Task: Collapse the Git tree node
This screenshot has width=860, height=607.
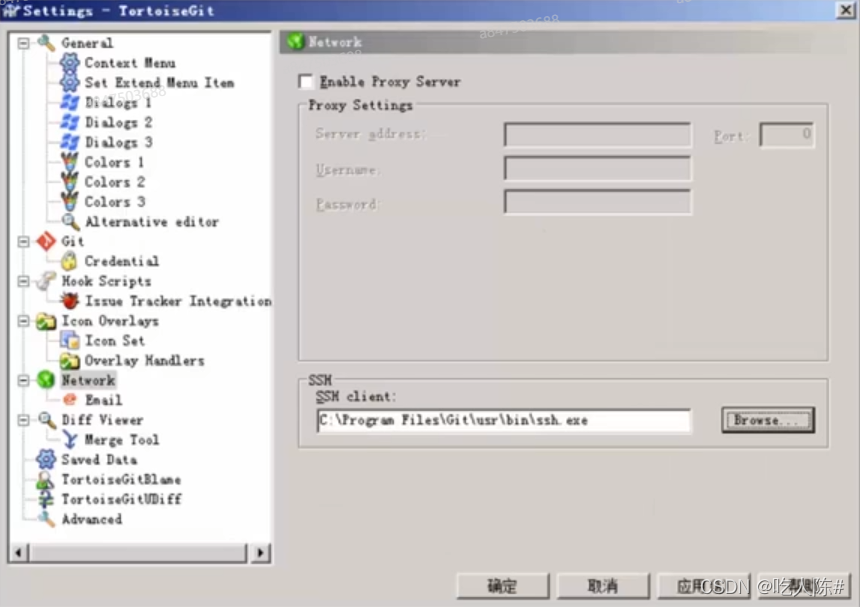Action: tap(23, 241)
